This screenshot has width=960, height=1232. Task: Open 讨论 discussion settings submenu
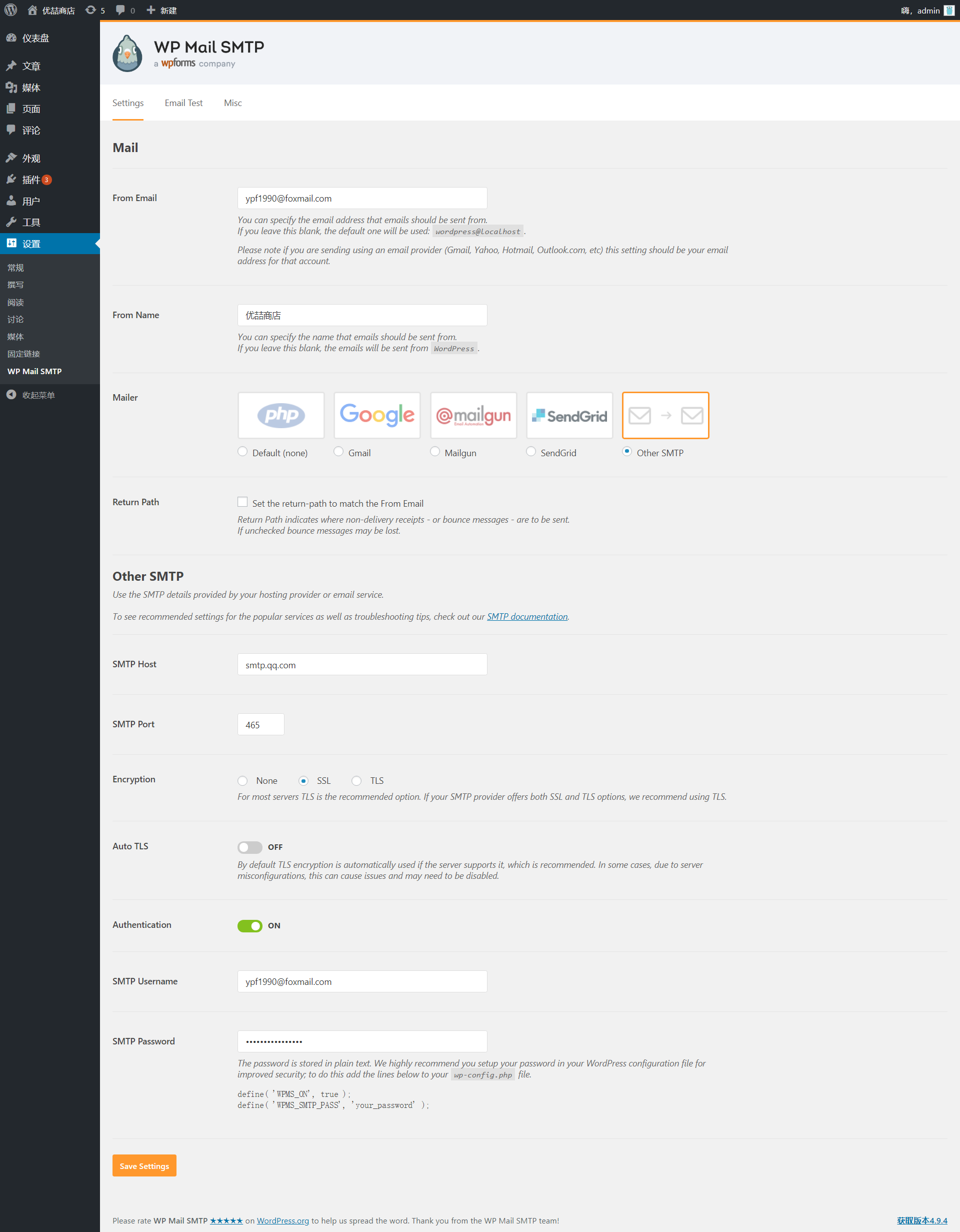click(x=16, y=319)
